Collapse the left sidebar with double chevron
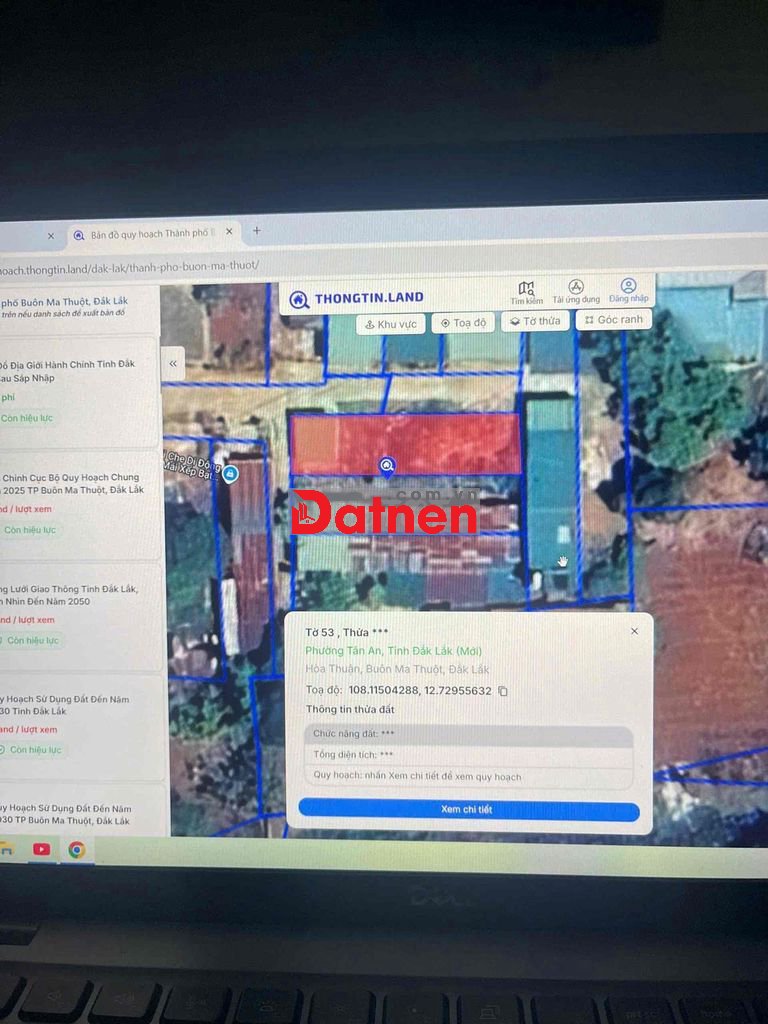This screenshot has width=768, height=1024. pos(173,363)
